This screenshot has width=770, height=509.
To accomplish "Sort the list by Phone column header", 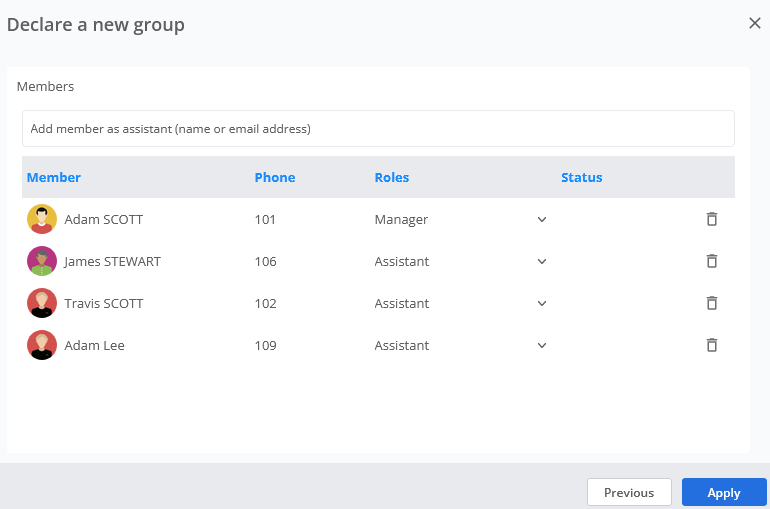I will (275, 177).
